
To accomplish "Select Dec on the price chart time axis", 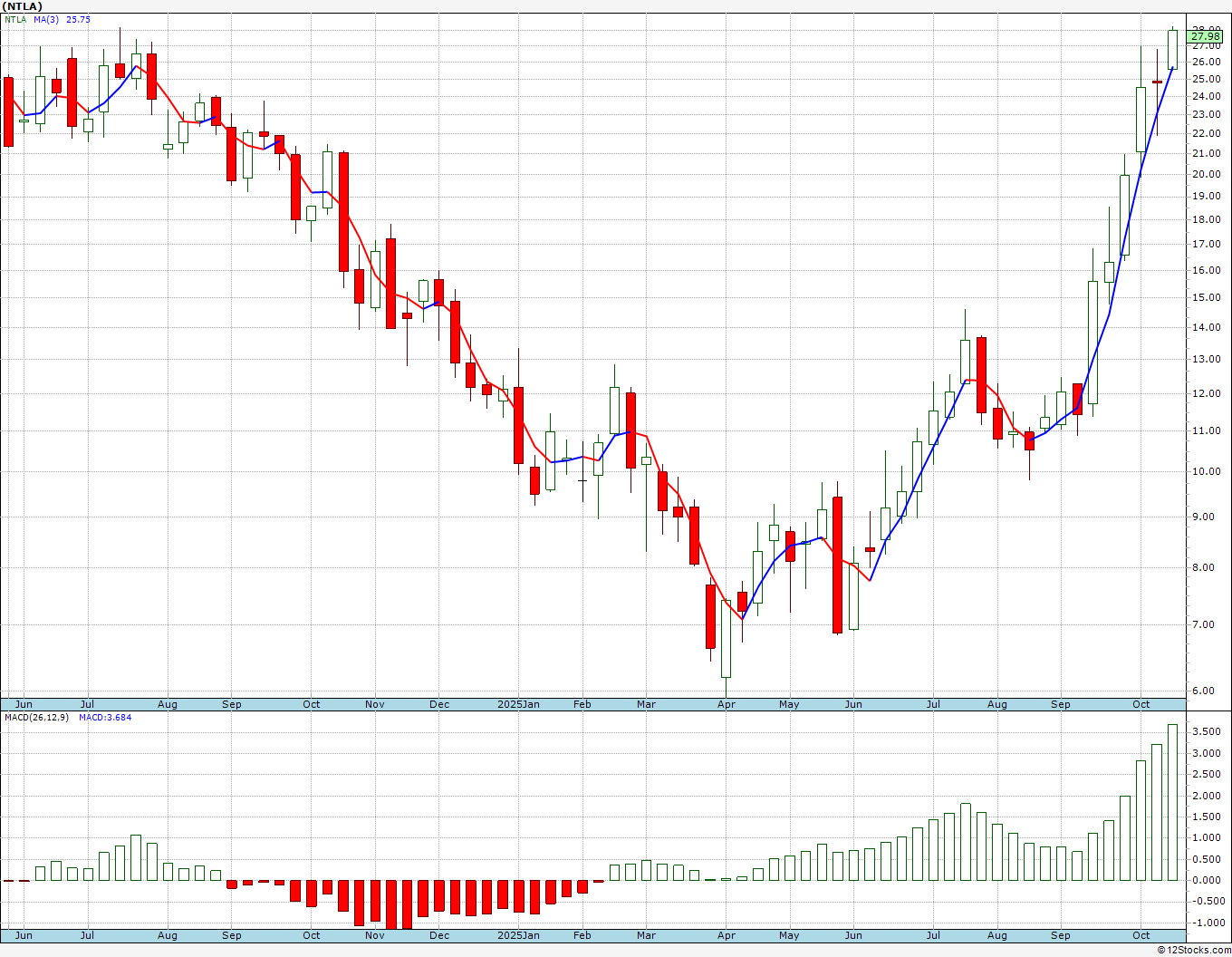I will click(x=439, y=704).
